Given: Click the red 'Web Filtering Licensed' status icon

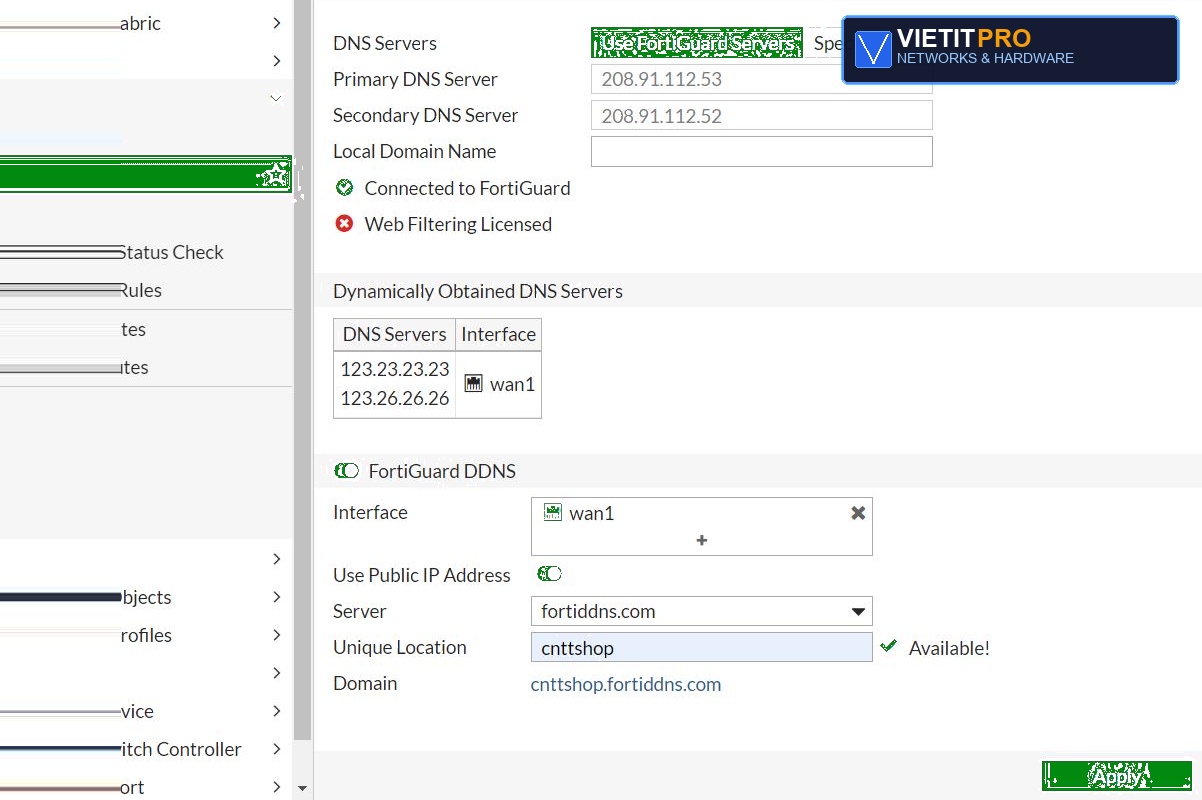Looking at the screenshot, I should tap(344, 224).
